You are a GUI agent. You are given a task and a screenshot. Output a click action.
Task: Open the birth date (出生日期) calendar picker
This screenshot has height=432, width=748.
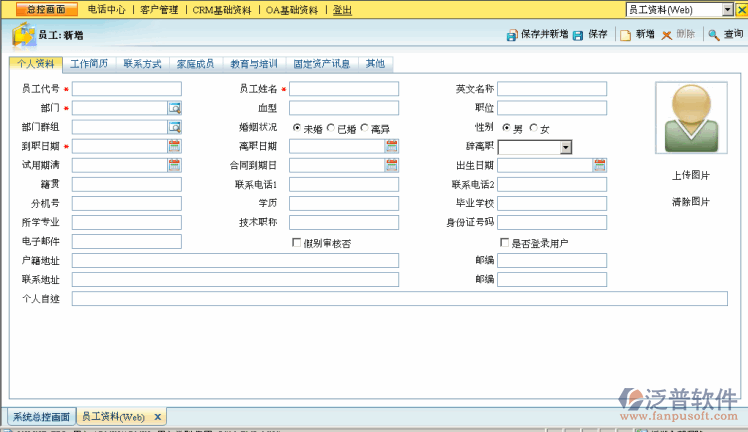tap(600, 165)
